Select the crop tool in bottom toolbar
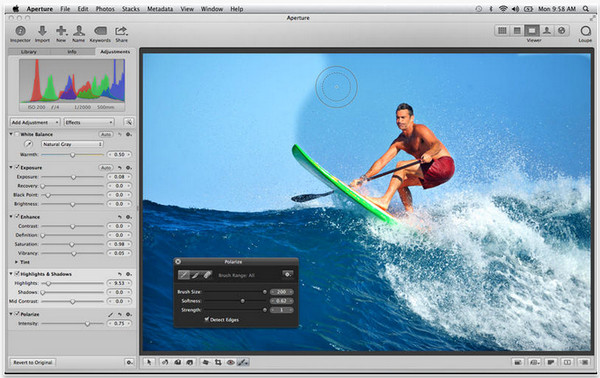 (218, 362)
